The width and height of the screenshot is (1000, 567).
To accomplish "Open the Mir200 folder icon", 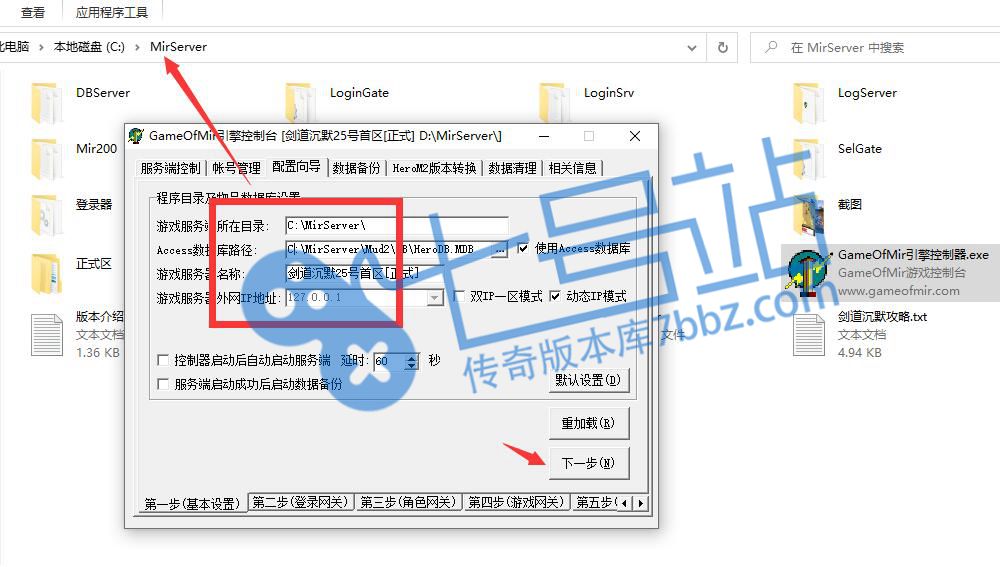I will tap(47, 158).
